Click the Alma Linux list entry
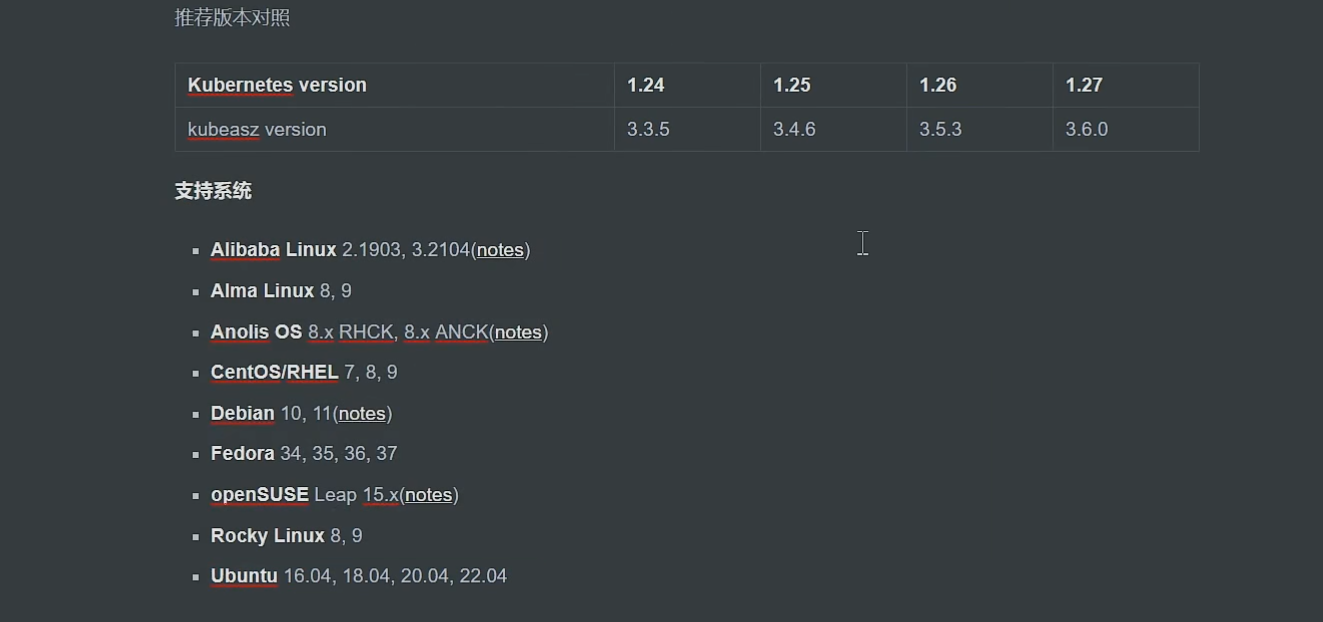The width and height of the screenshot is (1323, 622). [281, 291]
